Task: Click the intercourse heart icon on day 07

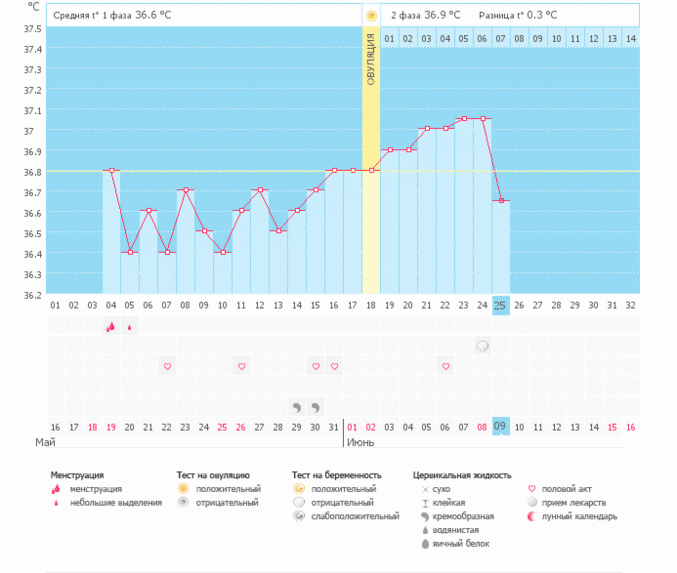Action: click(167, 366)
